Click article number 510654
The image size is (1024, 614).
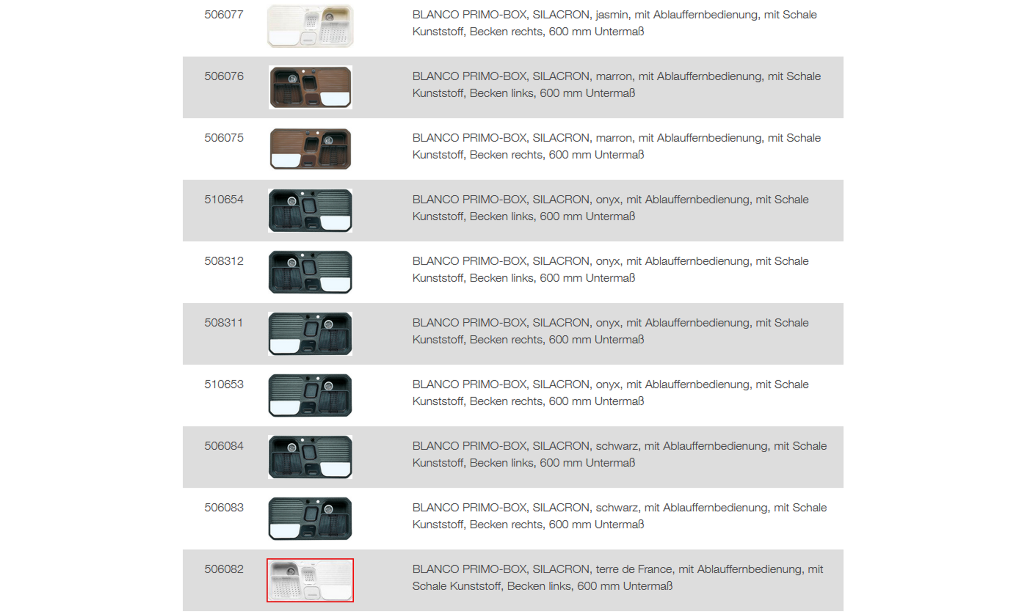tap(224, 199)
